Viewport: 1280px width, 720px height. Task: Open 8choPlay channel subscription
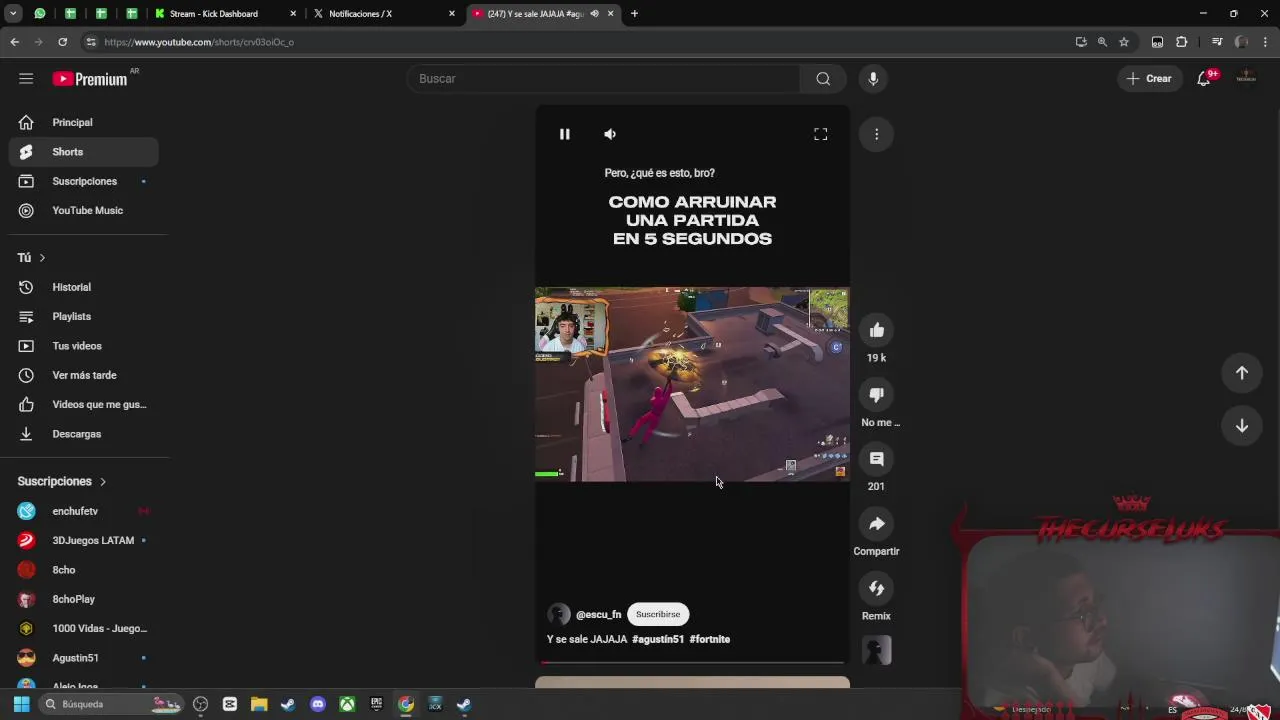(84, 599)
